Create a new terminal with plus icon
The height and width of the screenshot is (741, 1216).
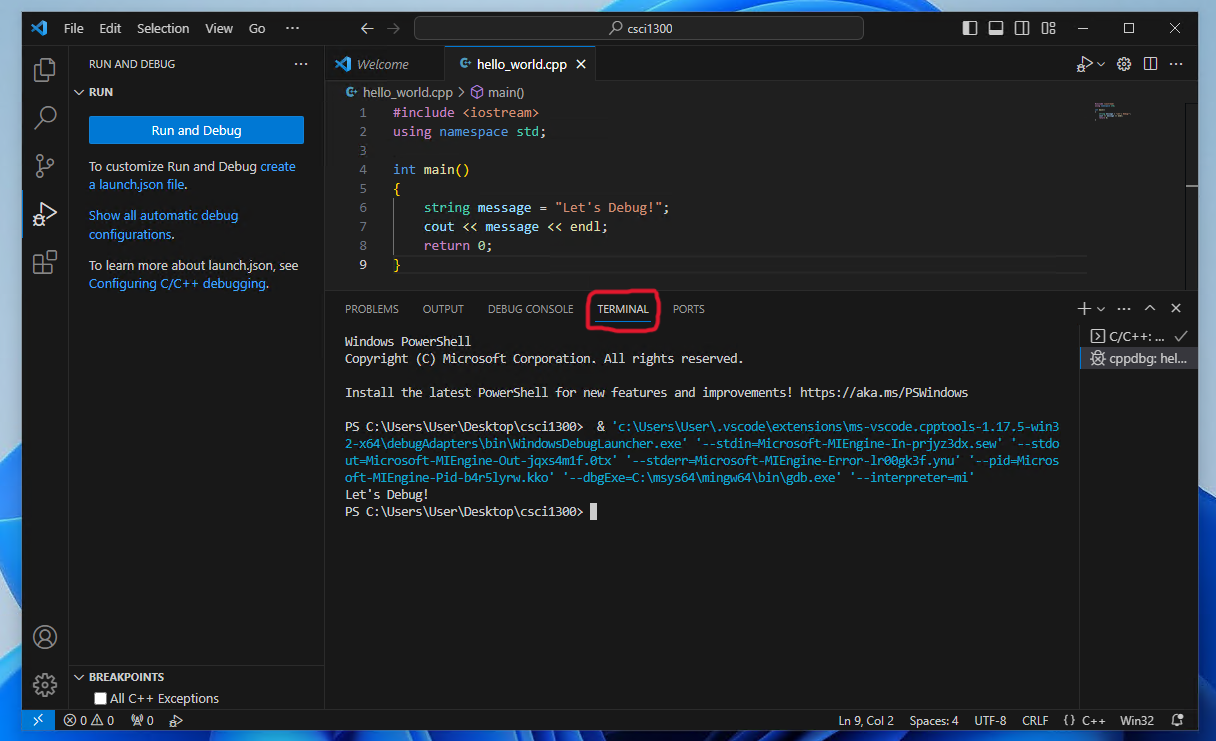pos(1084,309)
